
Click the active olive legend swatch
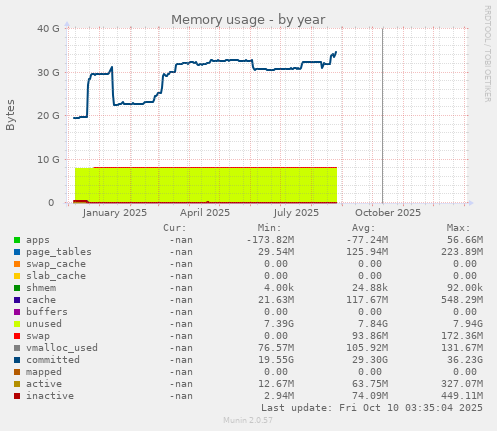coord(17,384)
